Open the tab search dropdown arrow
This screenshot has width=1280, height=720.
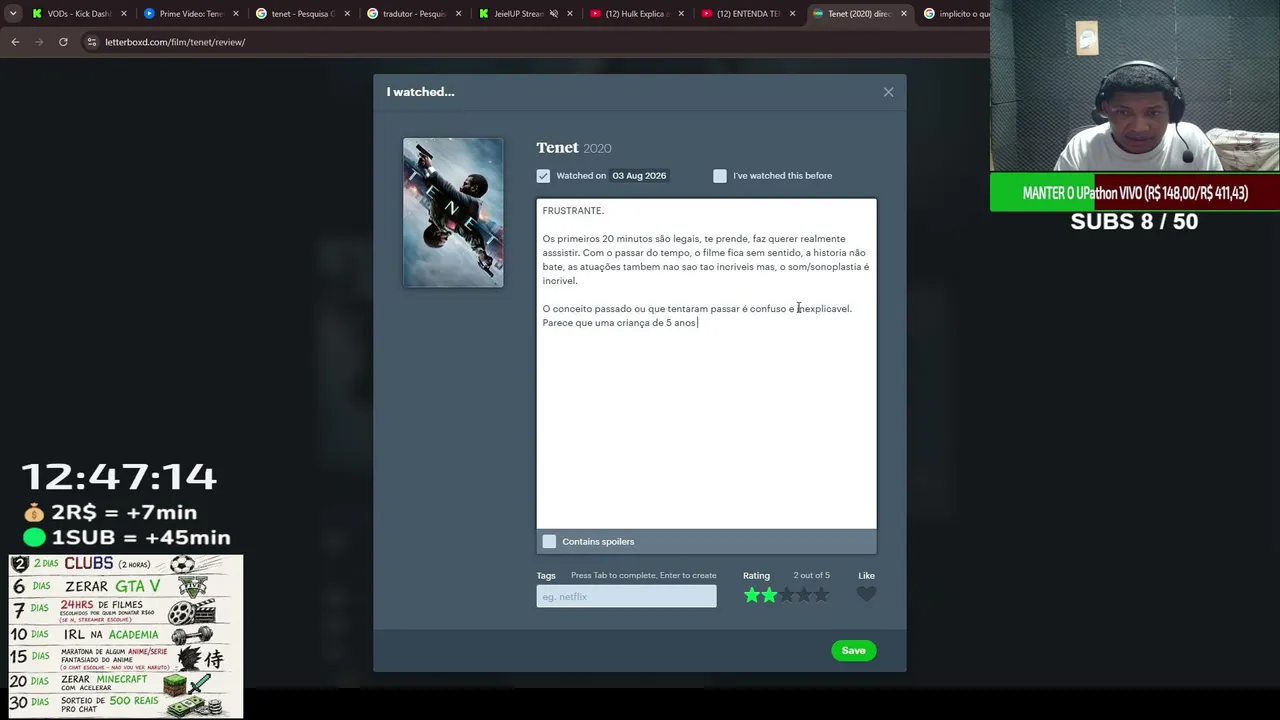click(13, 14)
